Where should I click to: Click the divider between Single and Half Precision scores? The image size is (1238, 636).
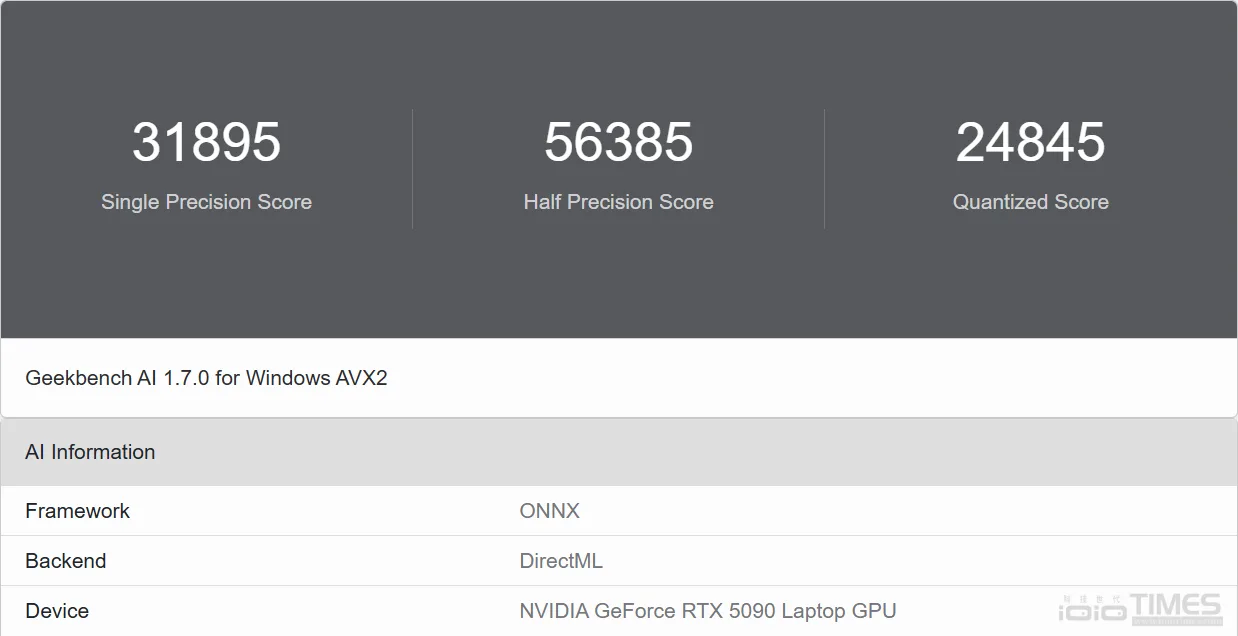pos(413,169)
